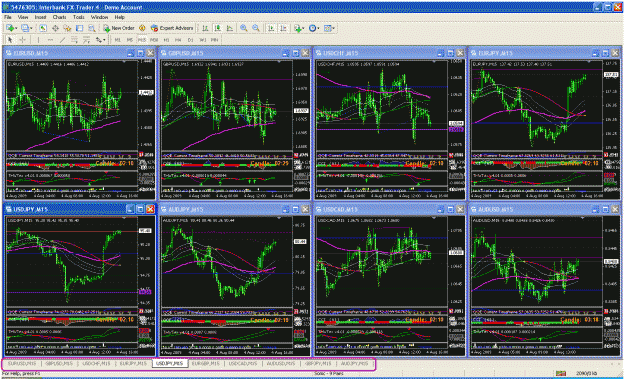Open the Help menu

click(x=120, y=17)
